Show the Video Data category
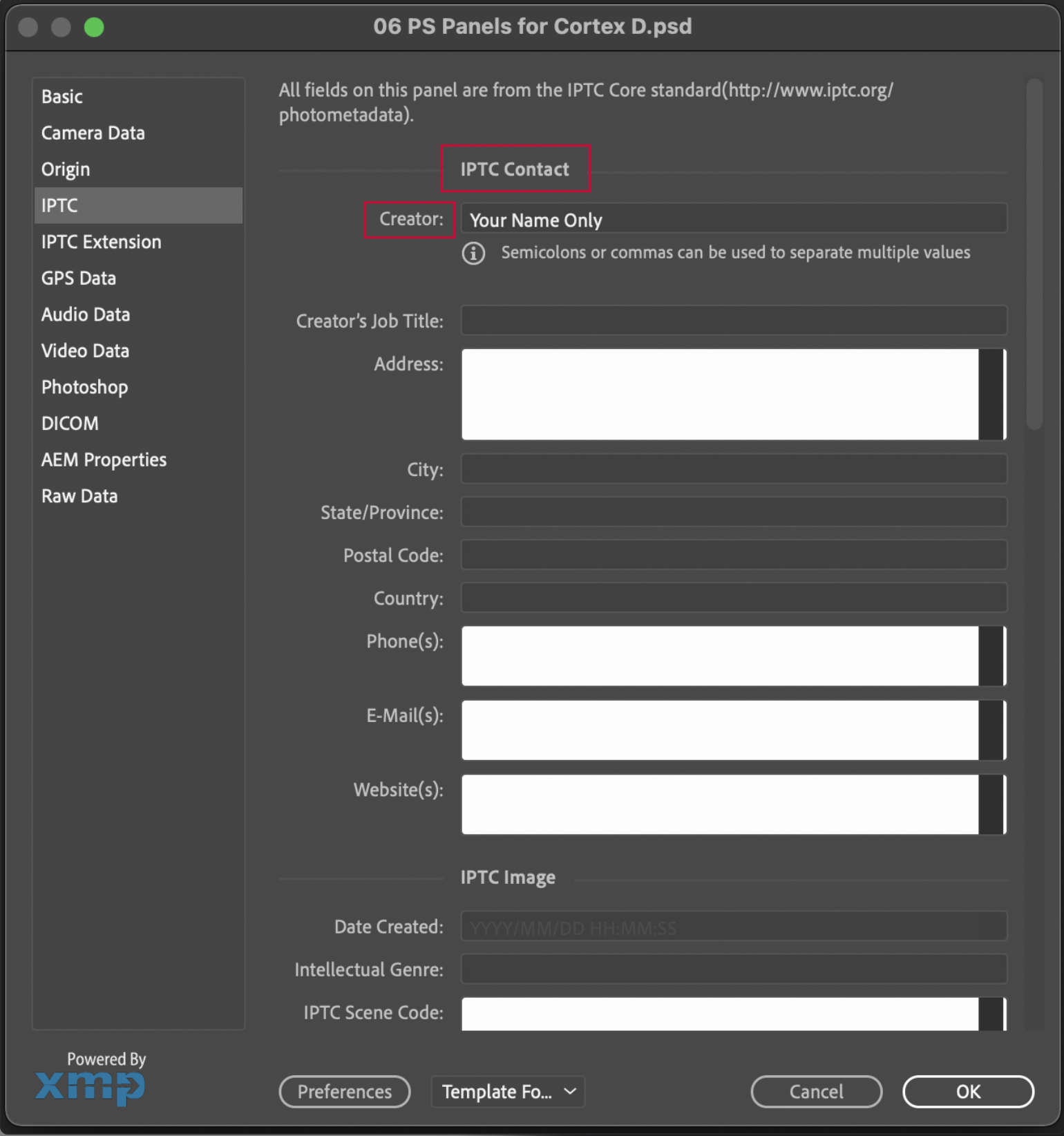Screen dimensions: 1064x1136 (138, 350)
